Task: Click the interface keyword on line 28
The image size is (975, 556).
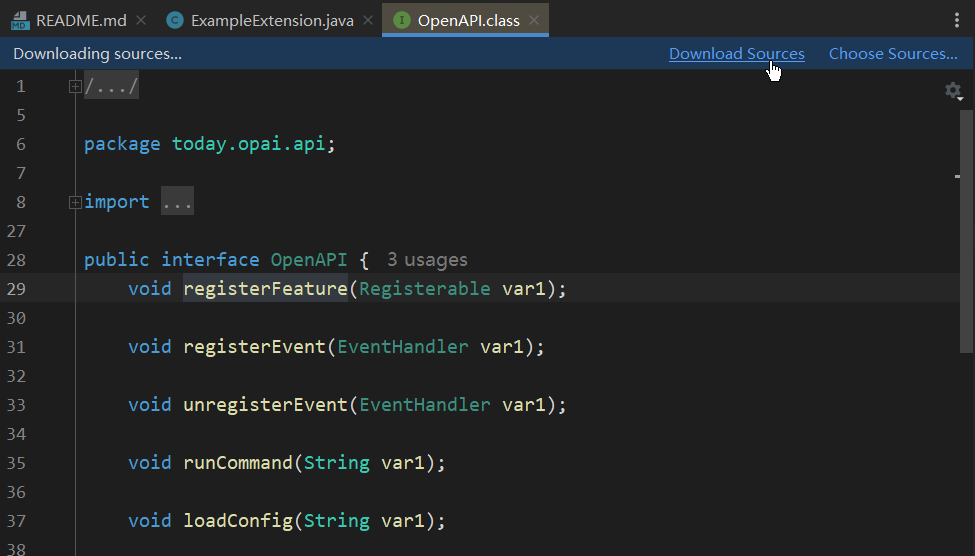Action: coord(210,260)
